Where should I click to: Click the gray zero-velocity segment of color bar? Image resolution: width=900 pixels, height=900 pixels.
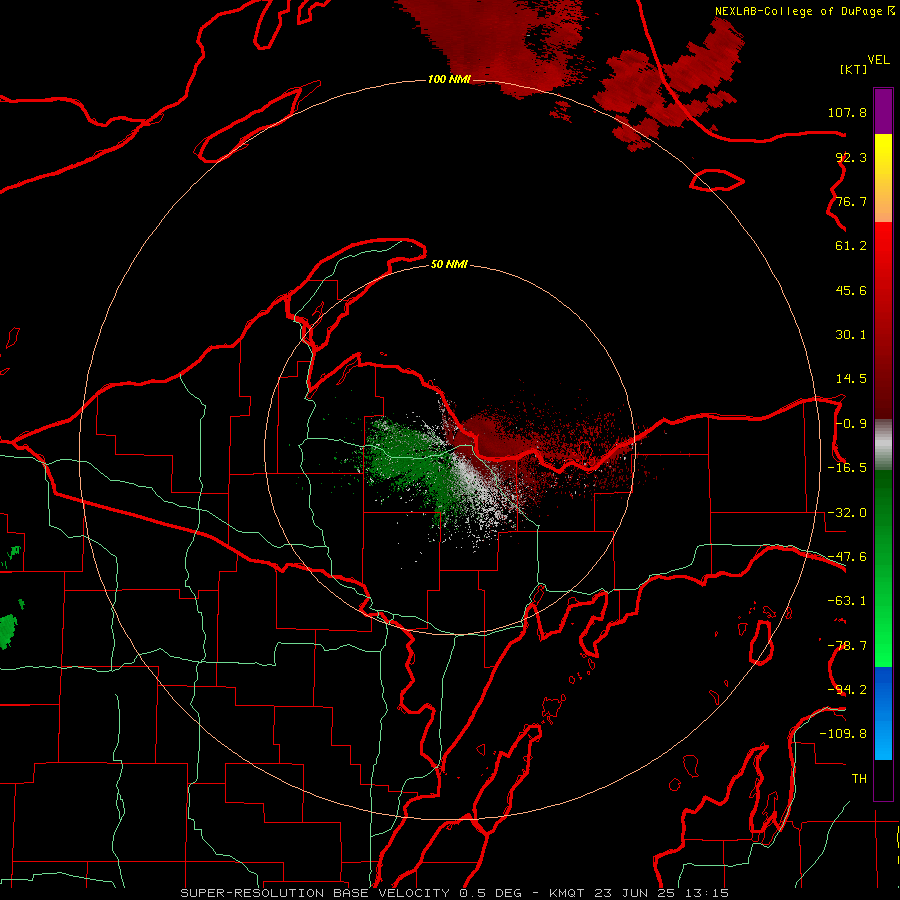(x=883, y=445)
